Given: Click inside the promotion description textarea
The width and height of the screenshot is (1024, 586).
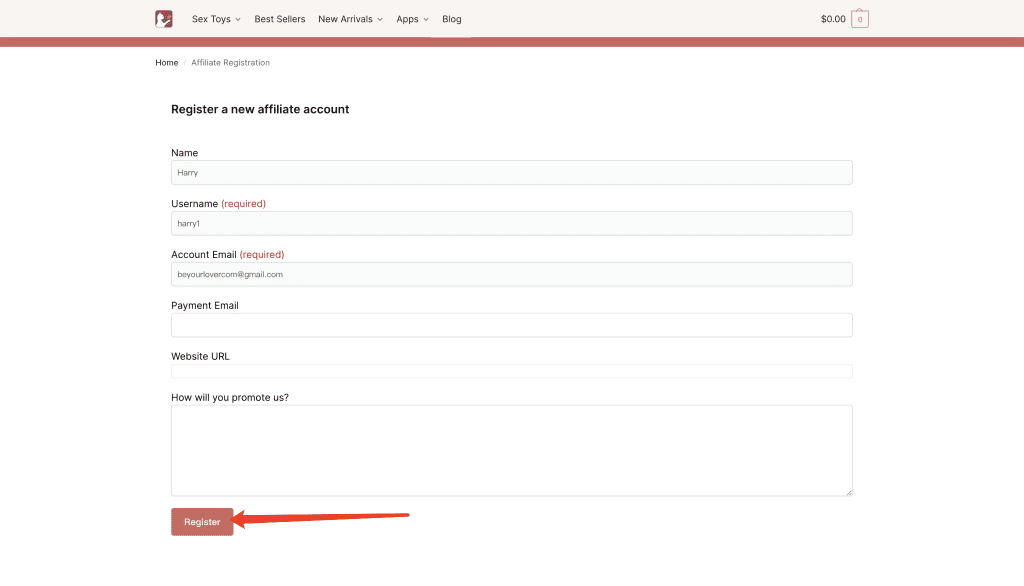Looking at the screenshot, I should tap(511, 450).
